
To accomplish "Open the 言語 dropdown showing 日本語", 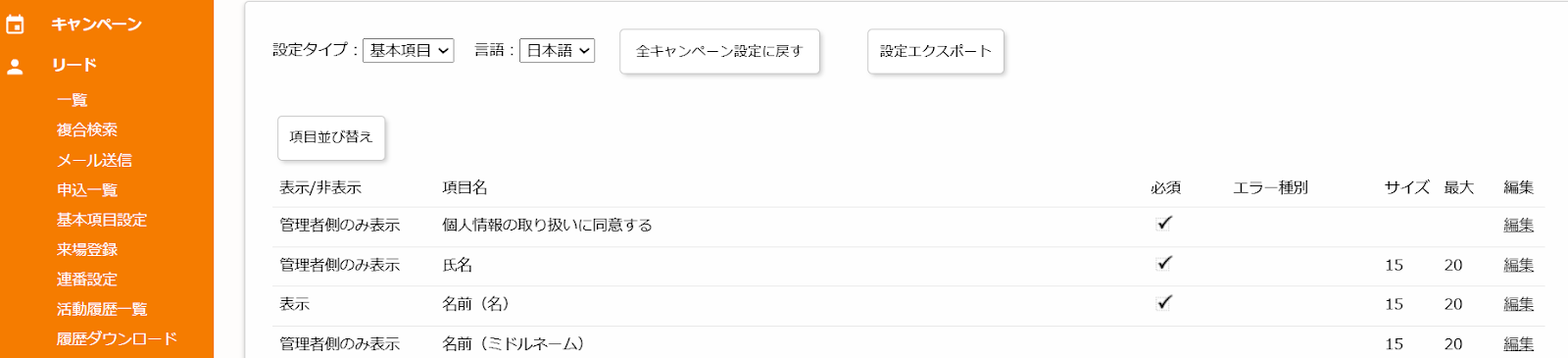I will coord(558,50).
